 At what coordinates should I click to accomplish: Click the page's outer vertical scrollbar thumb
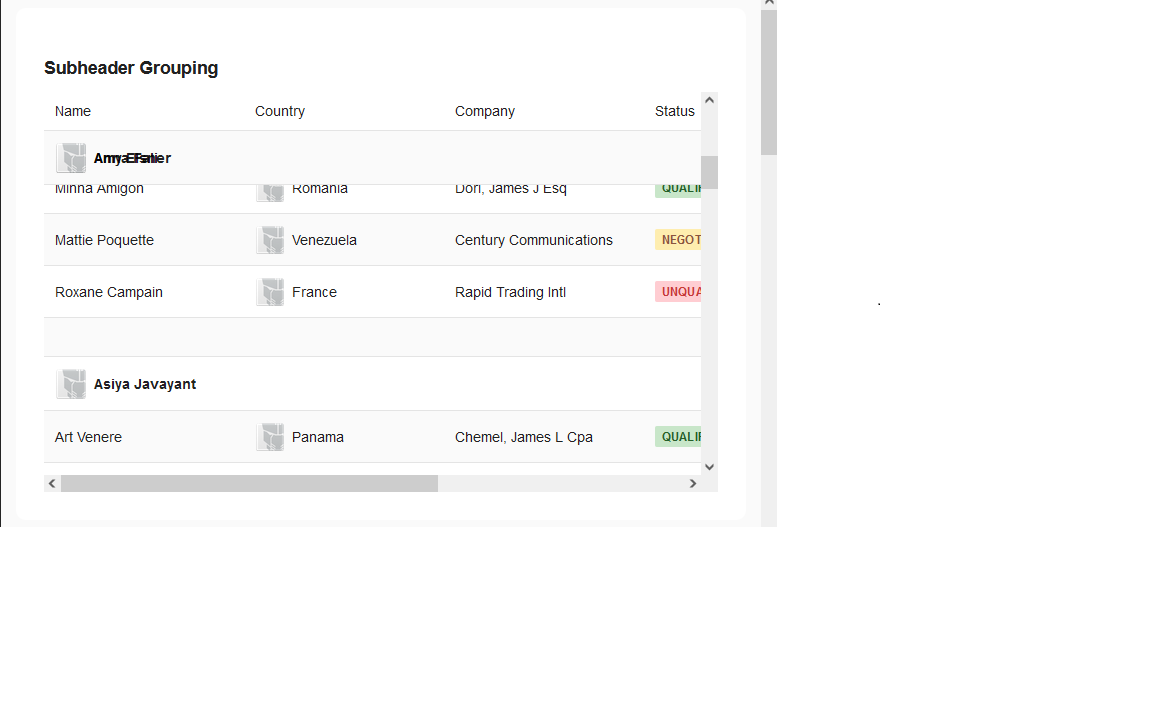tap(768, 82)
